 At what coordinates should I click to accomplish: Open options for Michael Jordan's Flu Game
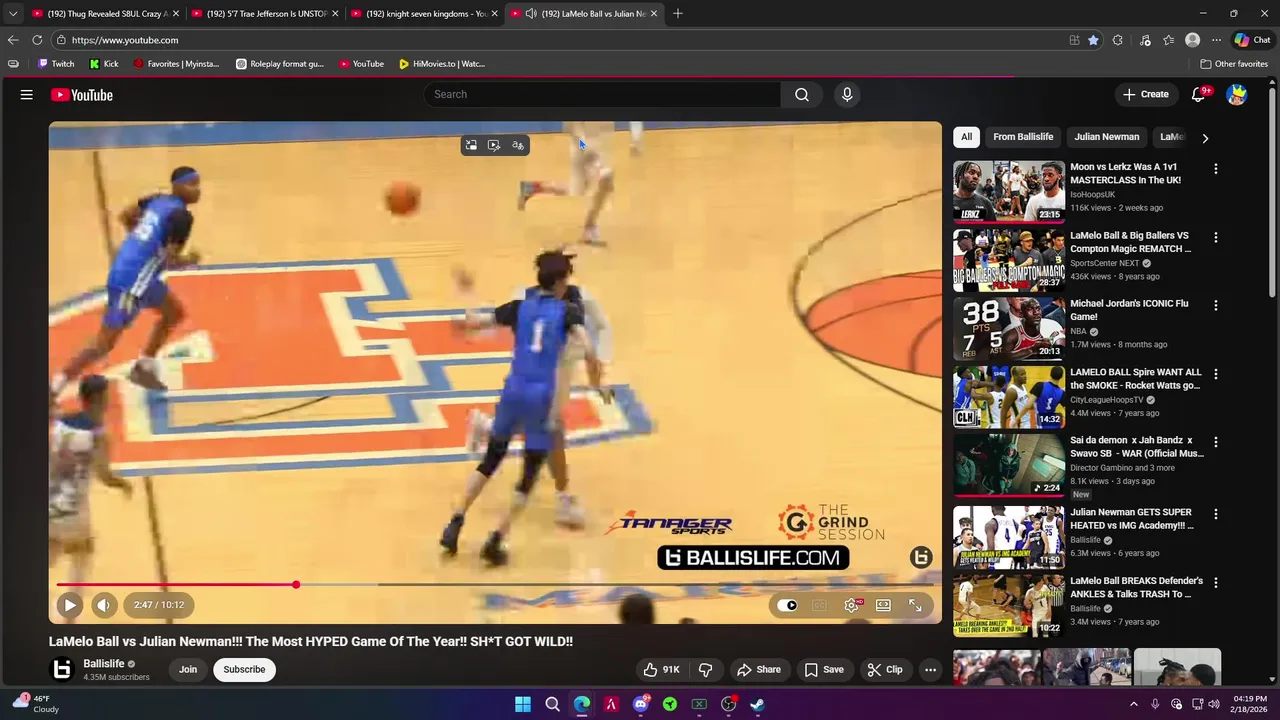[x=1216, y=306]
